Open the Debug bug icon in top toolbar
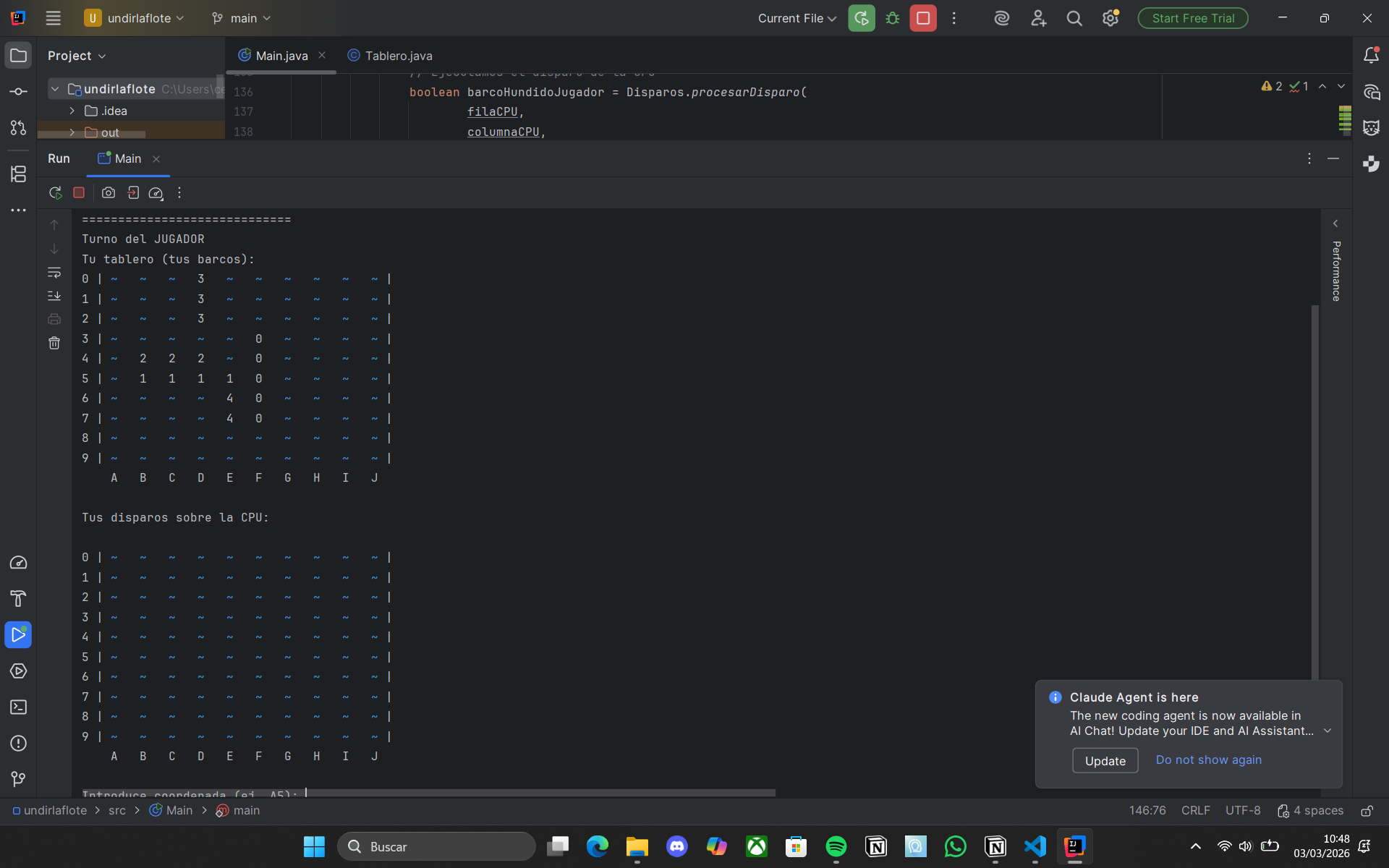Viewport: 1389px width, 868px height. click(892, 19)
